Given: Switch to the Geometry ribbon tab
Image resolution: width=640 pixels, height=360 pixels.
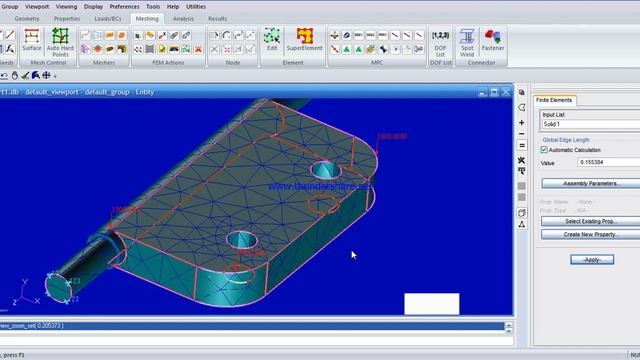Looking at the screenshot, I should [27, 19].
